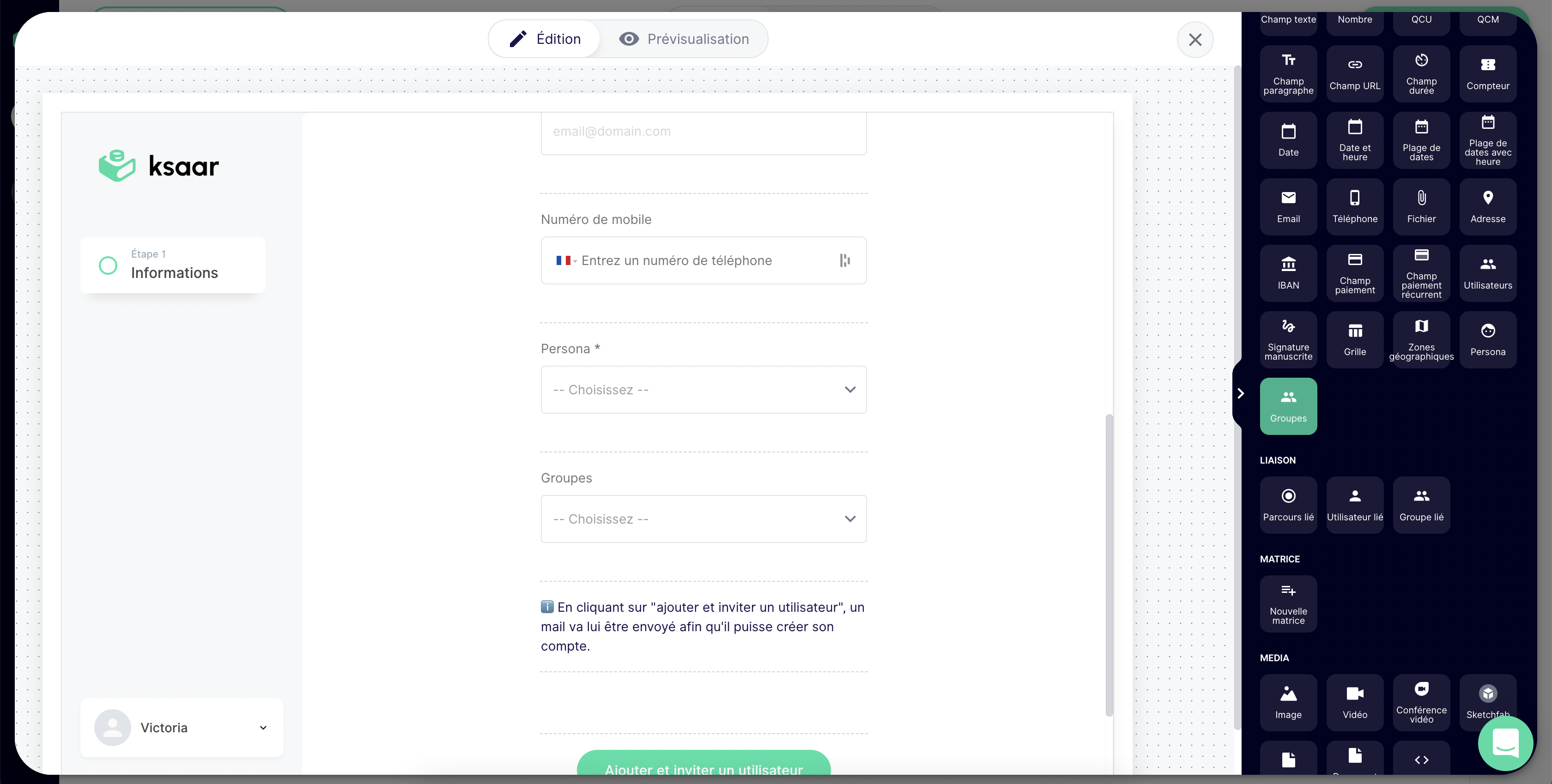This screenshot has width=1552, height=784.
Task: Click the MATRICE section heading
Action: click(1279, 560)
